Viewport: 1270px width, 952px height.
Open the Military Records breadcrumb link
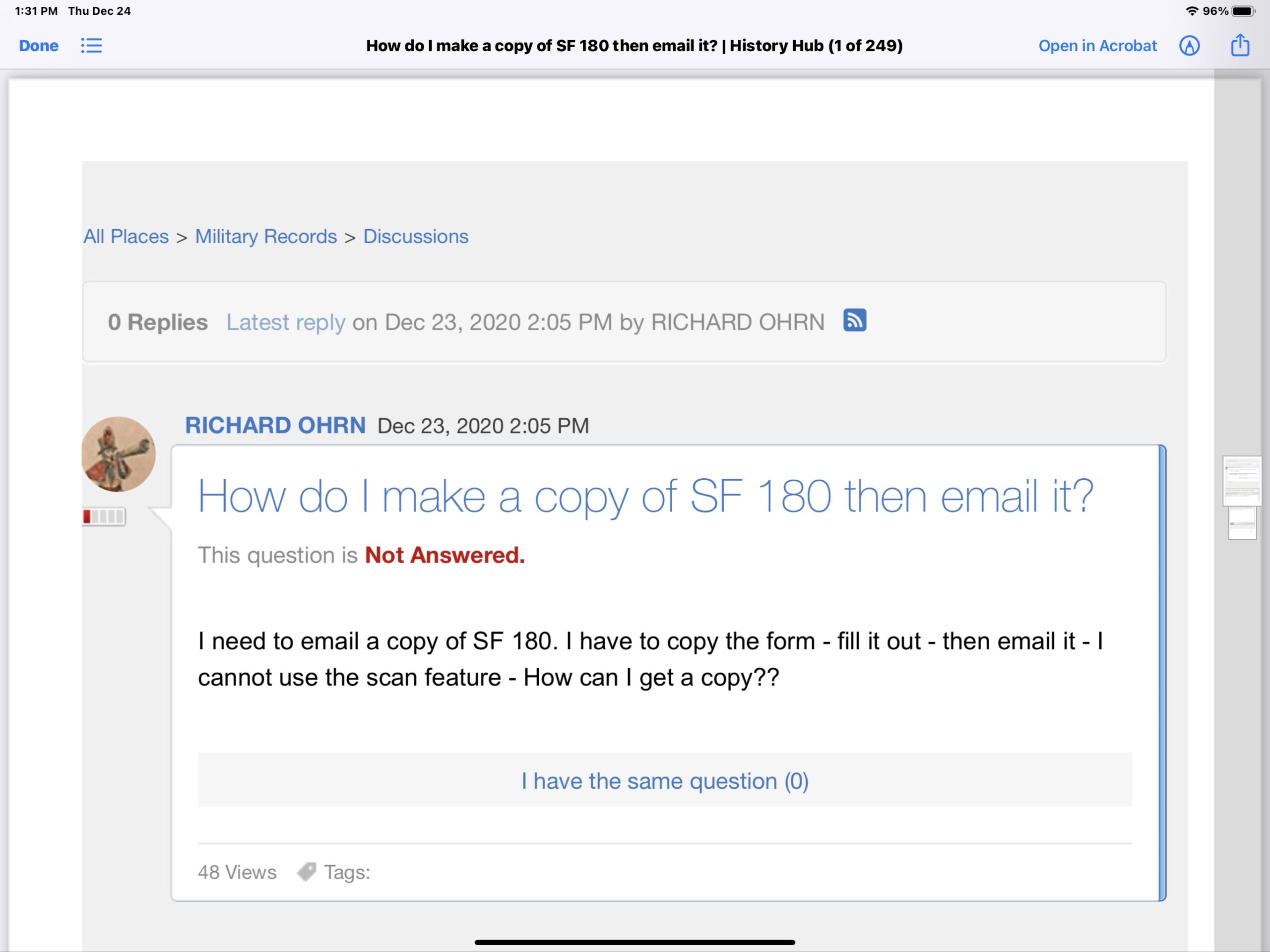click(x=265, y=236)
